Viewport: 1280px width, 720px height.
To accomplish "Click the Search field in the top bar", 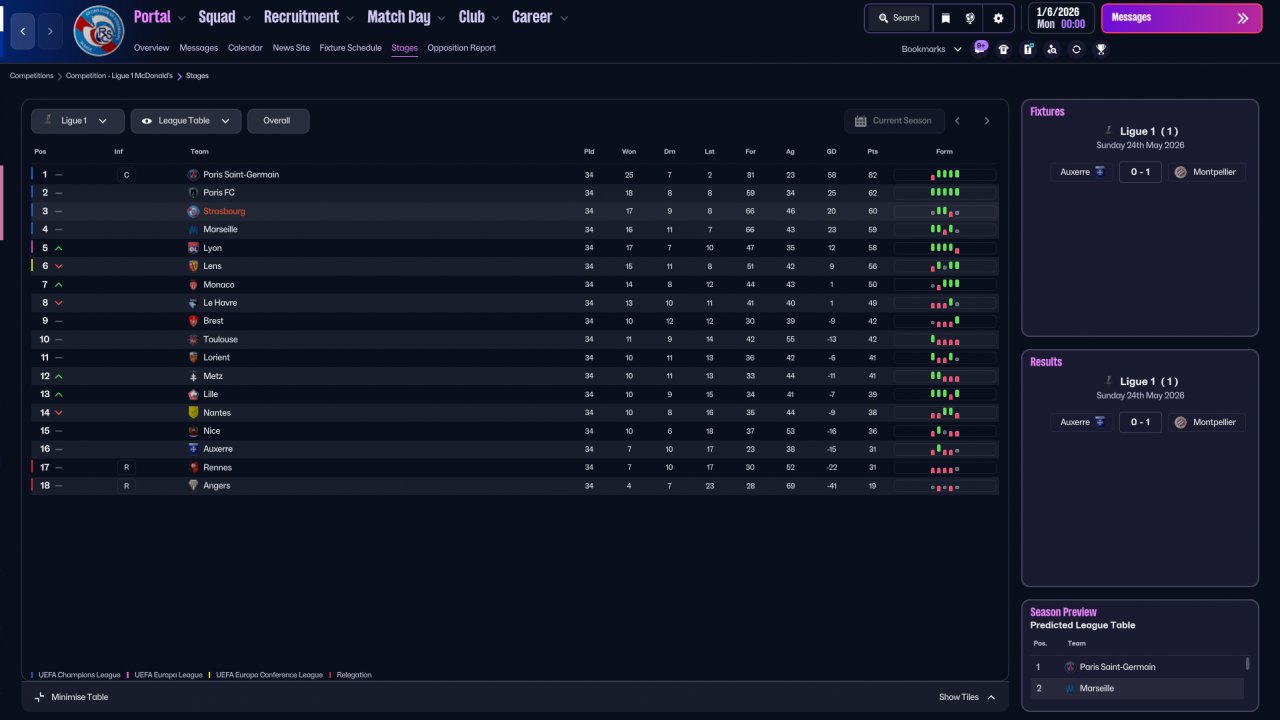I will point(899,18).
